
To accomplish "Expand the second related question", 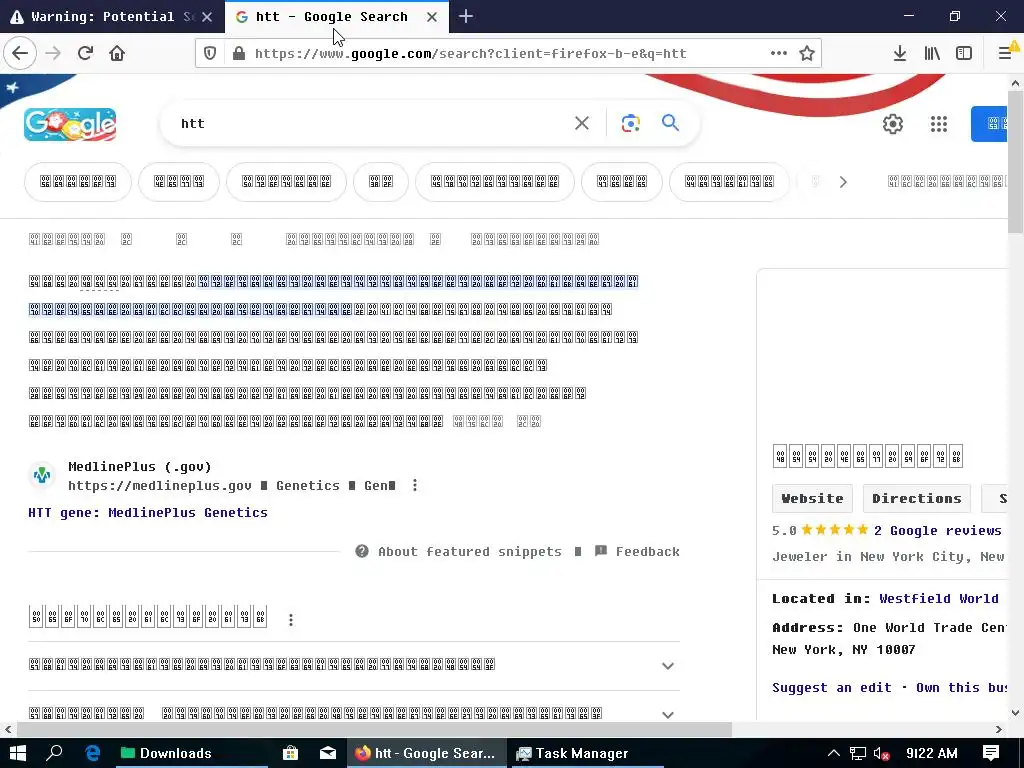I will click(x=667, y=714).
